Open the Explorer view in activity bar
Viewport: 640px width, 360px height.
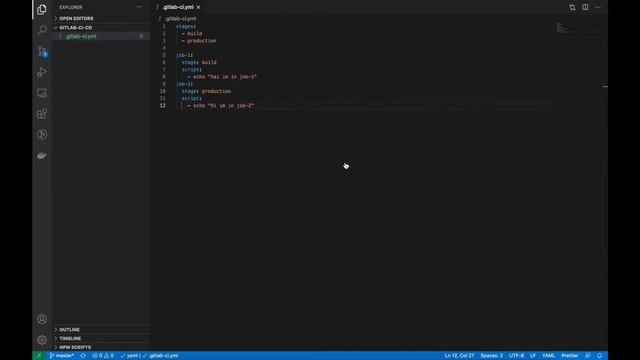tap(42, 9)
